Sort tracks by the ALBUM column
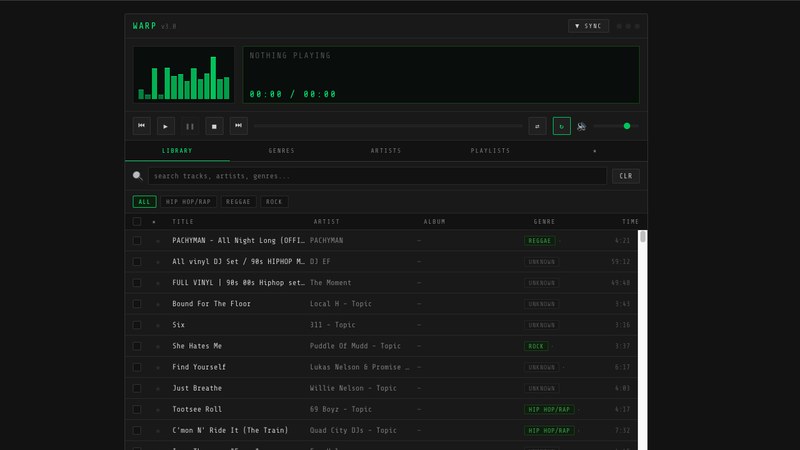 [435, 222]
